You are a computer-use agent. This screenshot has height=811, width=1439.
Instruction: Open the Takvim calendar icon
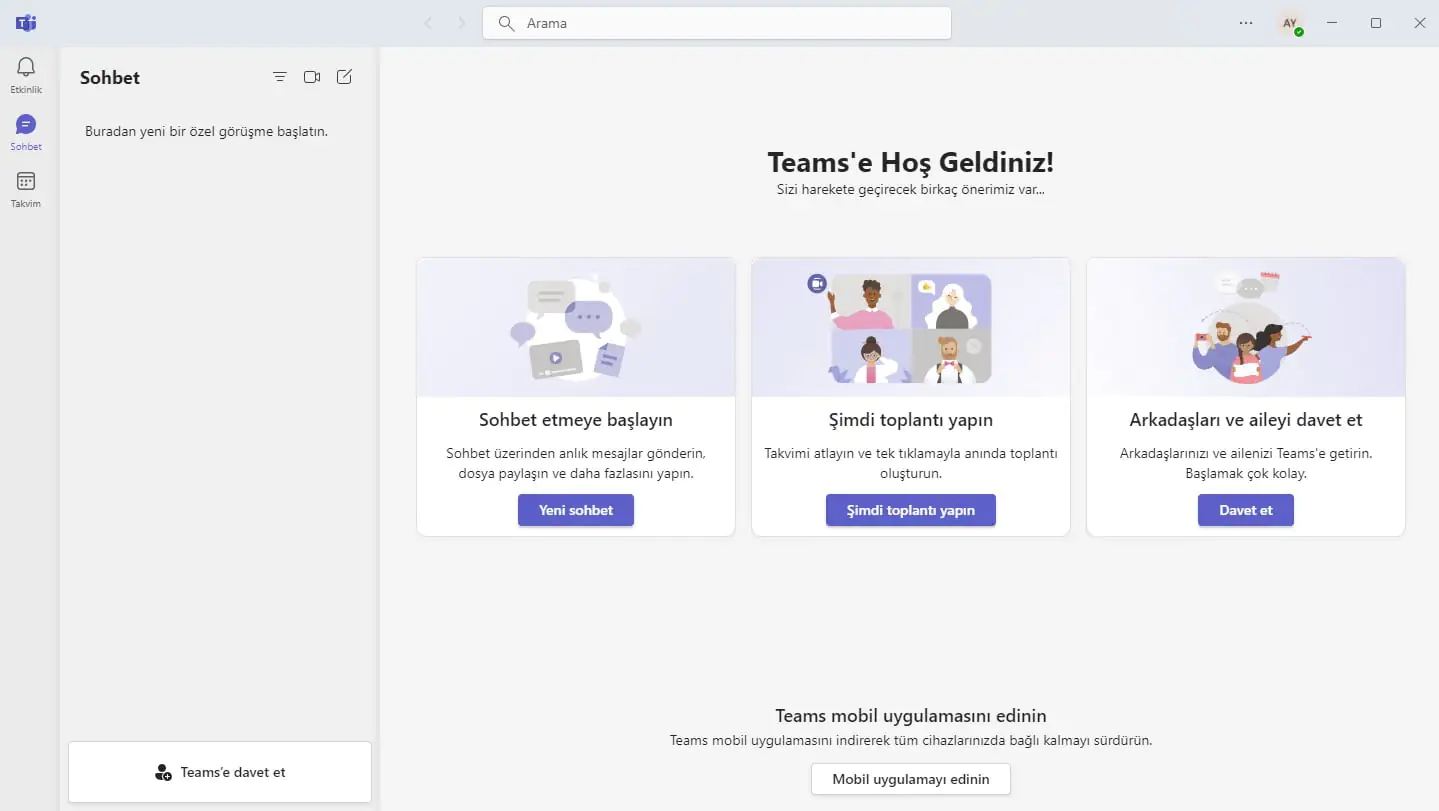(x=26, y=182)
